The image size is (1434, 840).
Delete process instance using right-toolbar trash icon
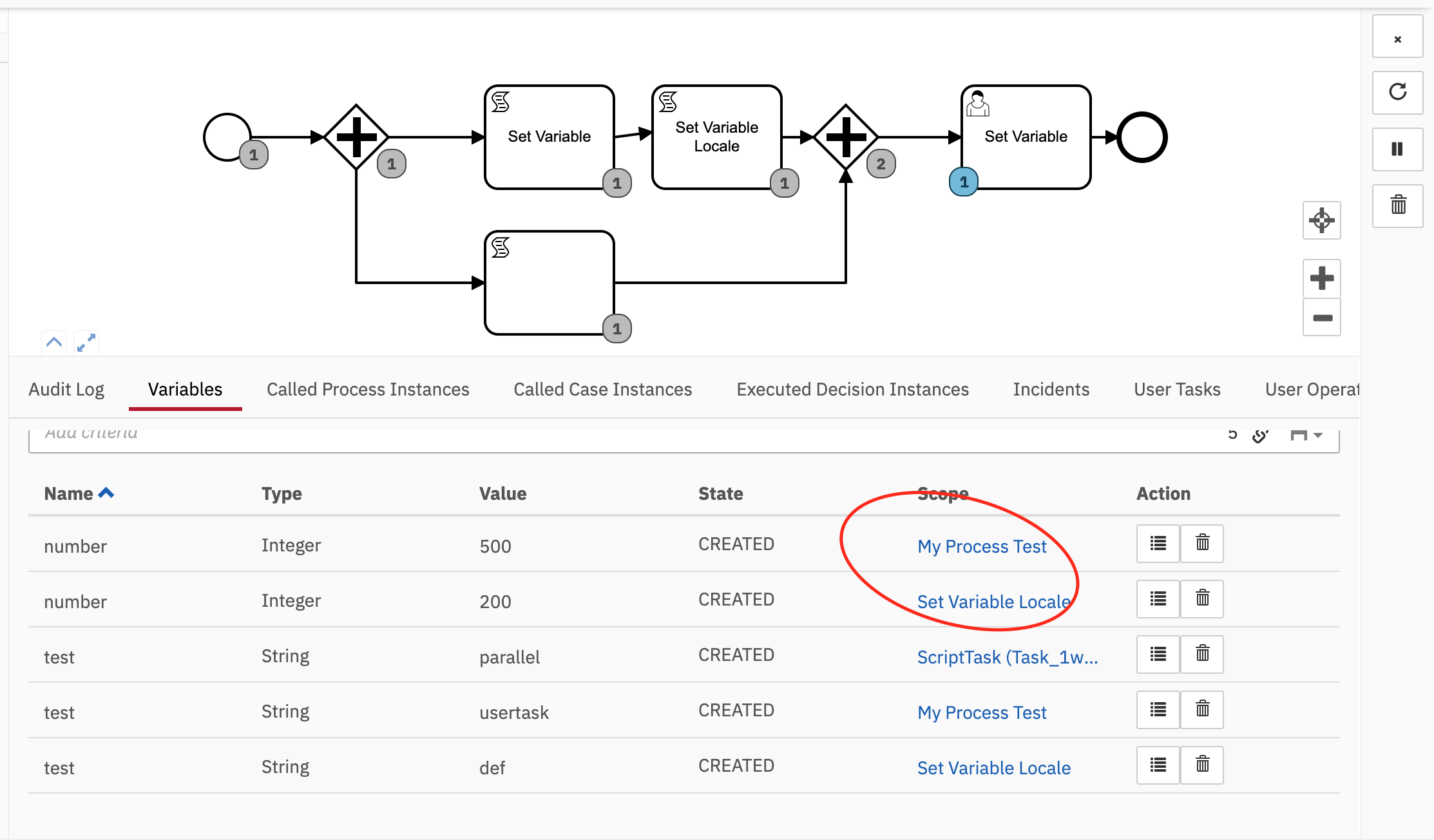(1397, 205)
